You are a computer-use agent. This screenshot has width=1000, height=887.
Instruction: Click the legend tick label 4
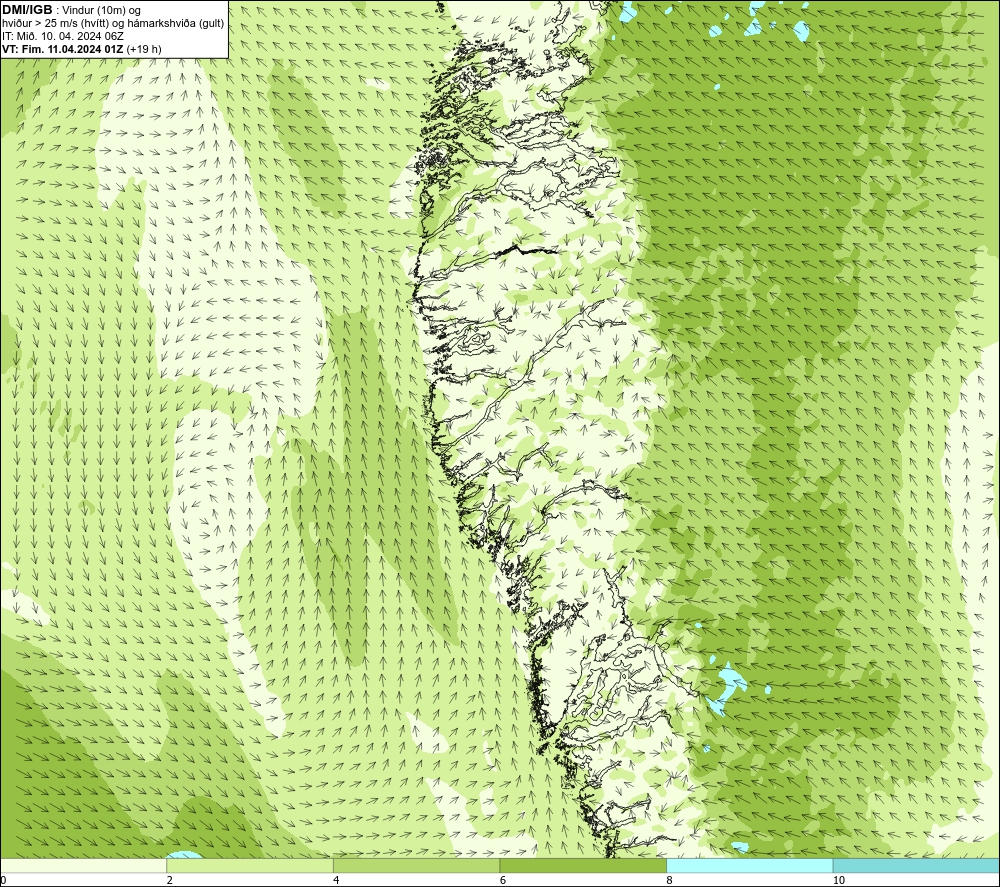[x=336, y=881]
